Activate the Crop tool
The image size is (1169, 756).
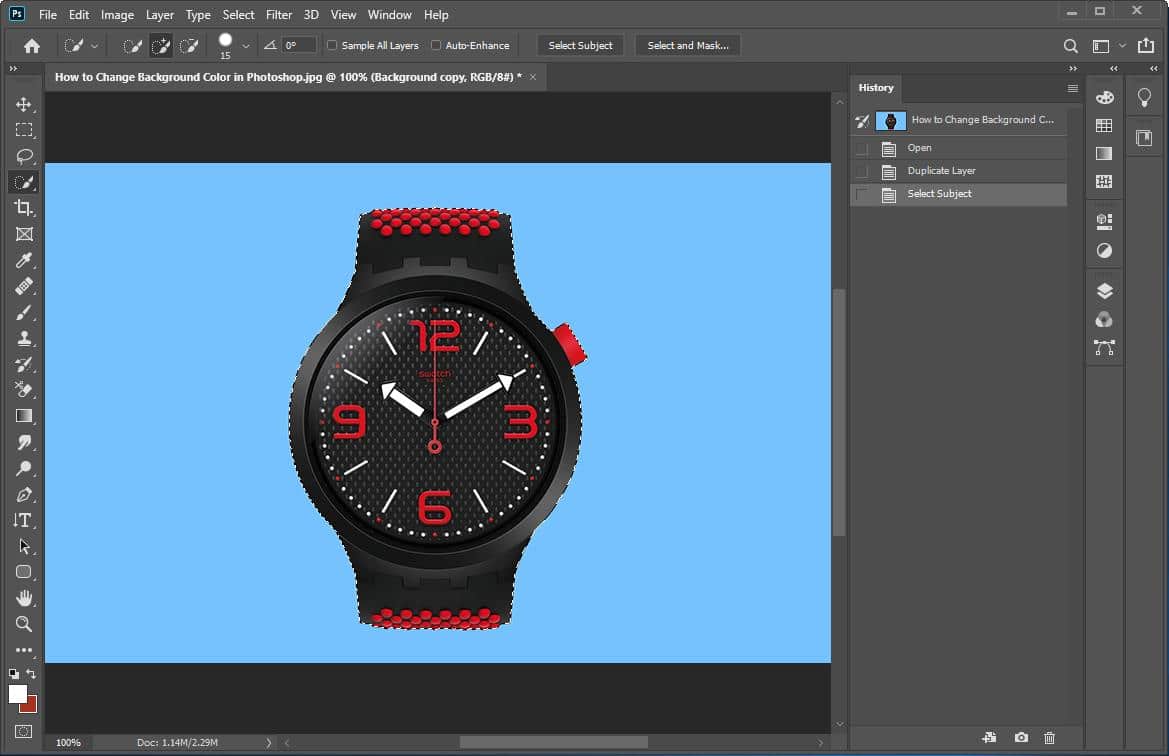pos(24,208)
